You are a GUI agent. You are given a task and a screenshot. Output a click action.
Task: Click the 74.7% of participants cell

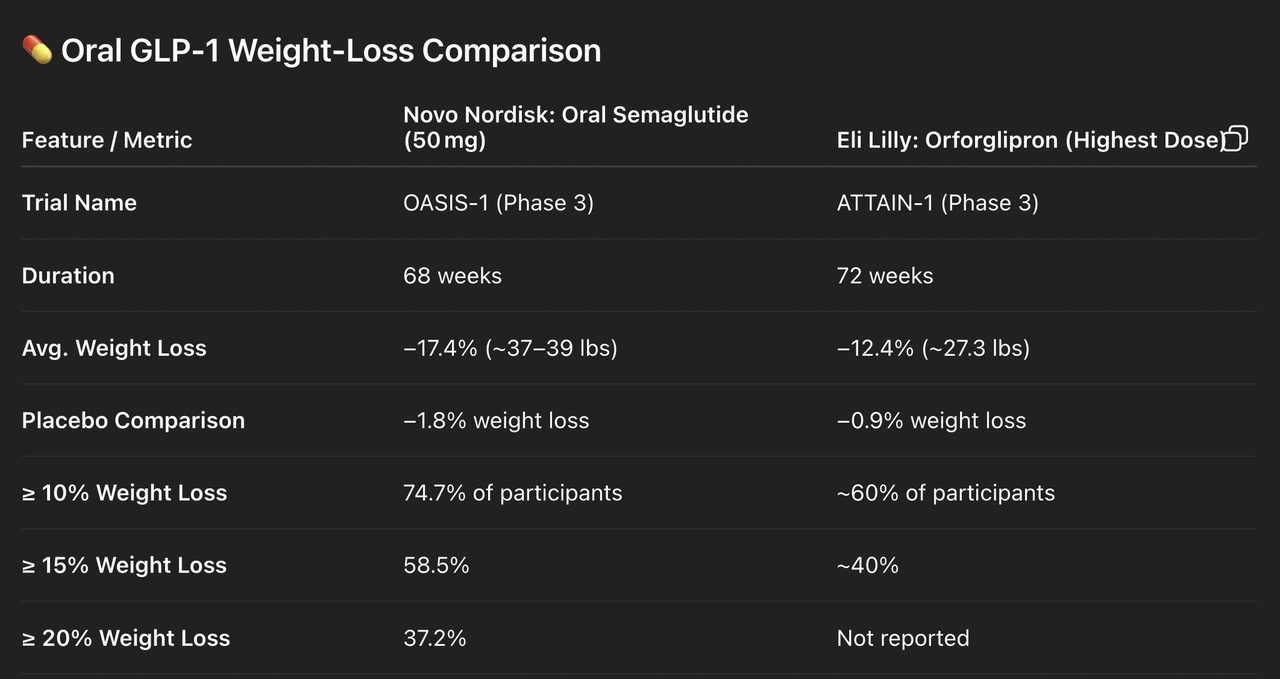513,493
